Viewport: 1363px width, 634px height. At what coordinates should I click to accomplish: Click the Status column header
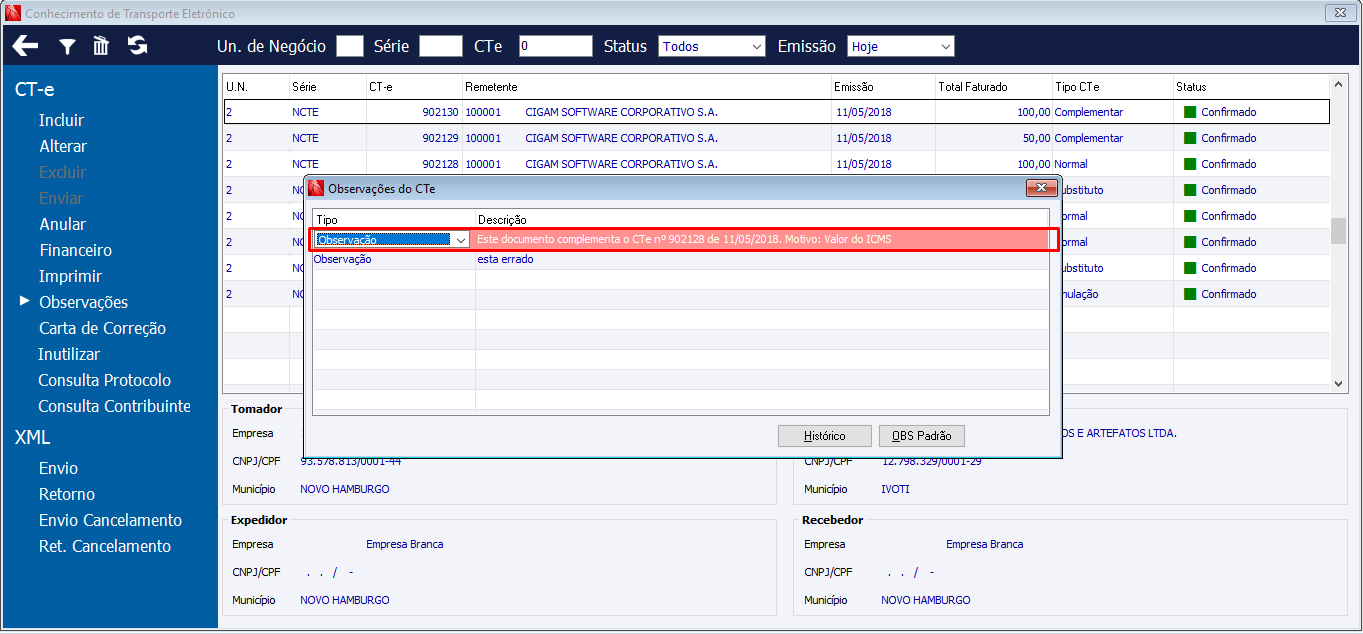click(x=1252, y=87)
